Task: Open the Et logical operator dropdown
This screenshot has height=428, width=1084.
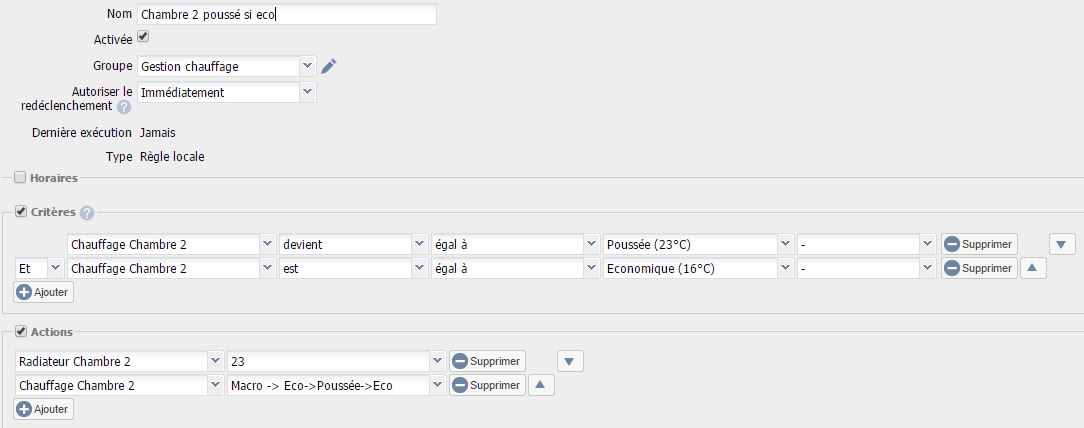Action: 39,268
